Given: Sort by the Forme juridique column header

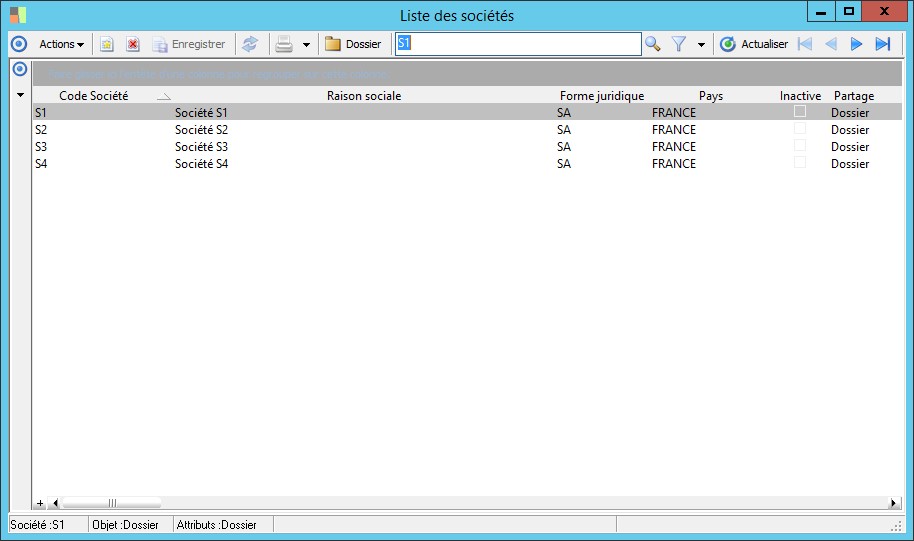Looking at the screenshot, I should pyautogui.click(x=602, y=96).
